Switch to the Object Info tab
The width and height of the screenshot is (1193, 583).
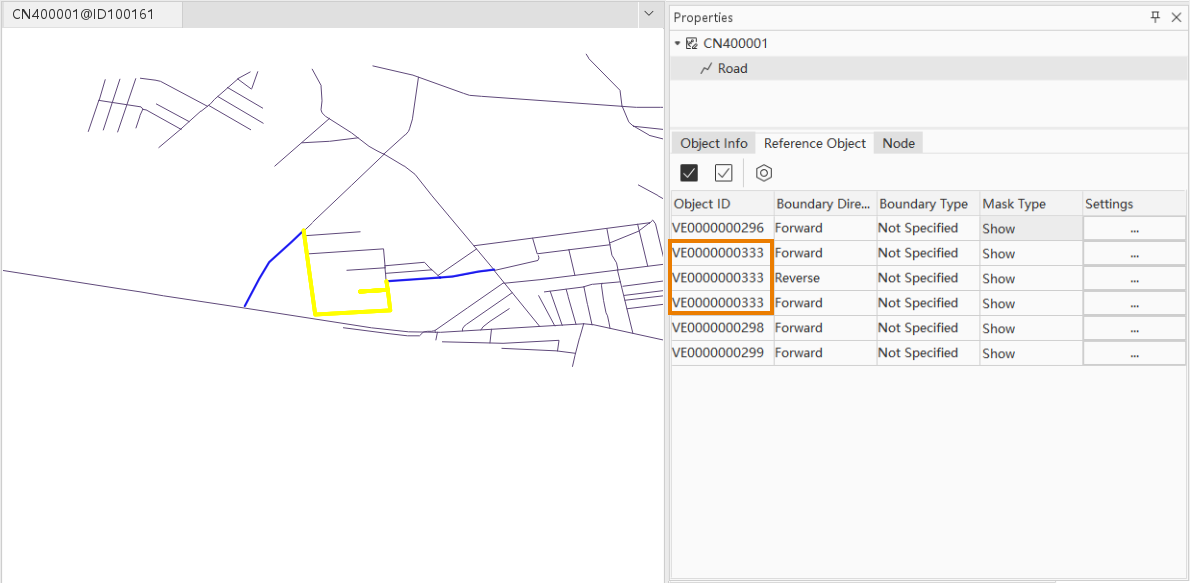click(x=713, y=143)
